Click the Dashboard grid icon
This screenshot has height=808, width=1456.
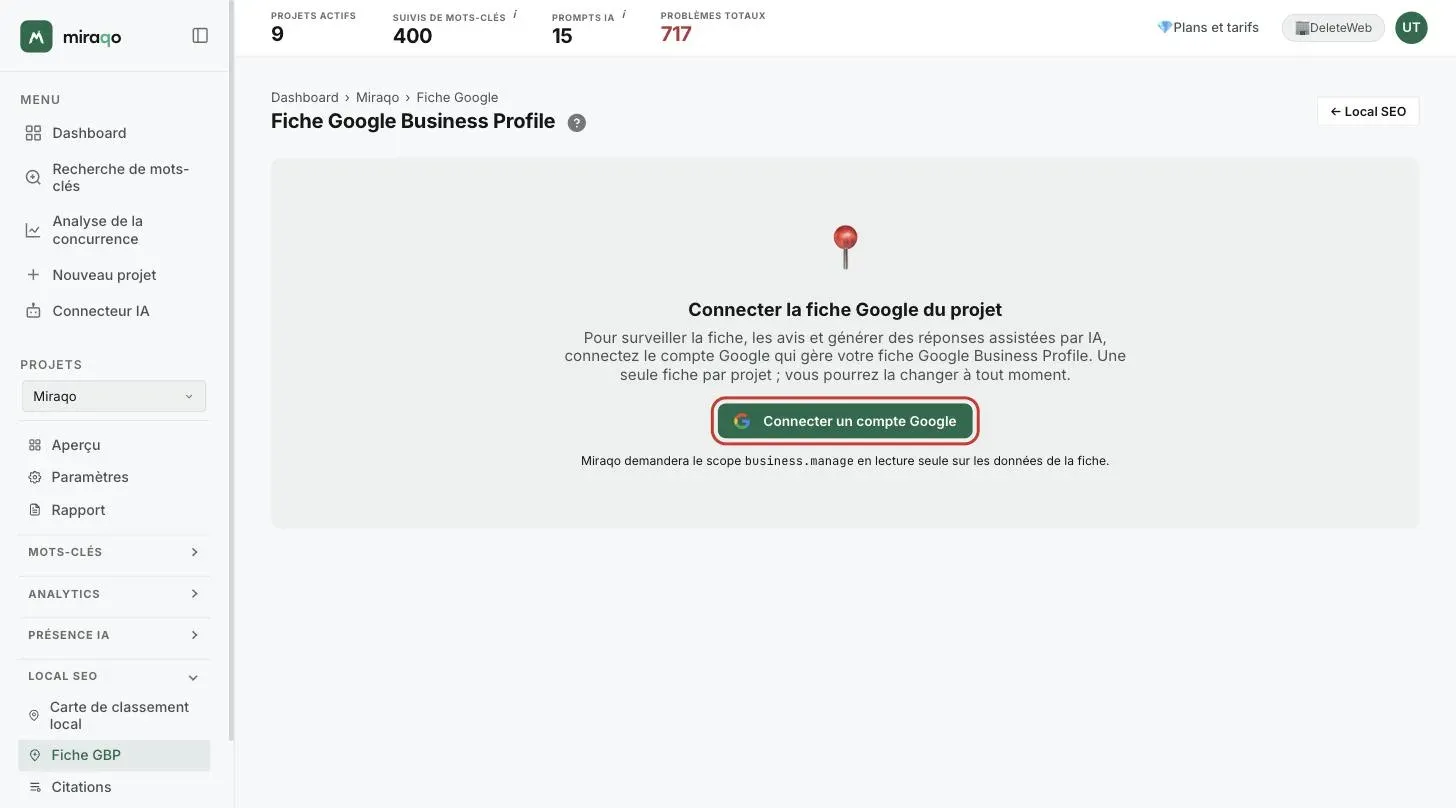pyautogui.click(x=33, y=133)
